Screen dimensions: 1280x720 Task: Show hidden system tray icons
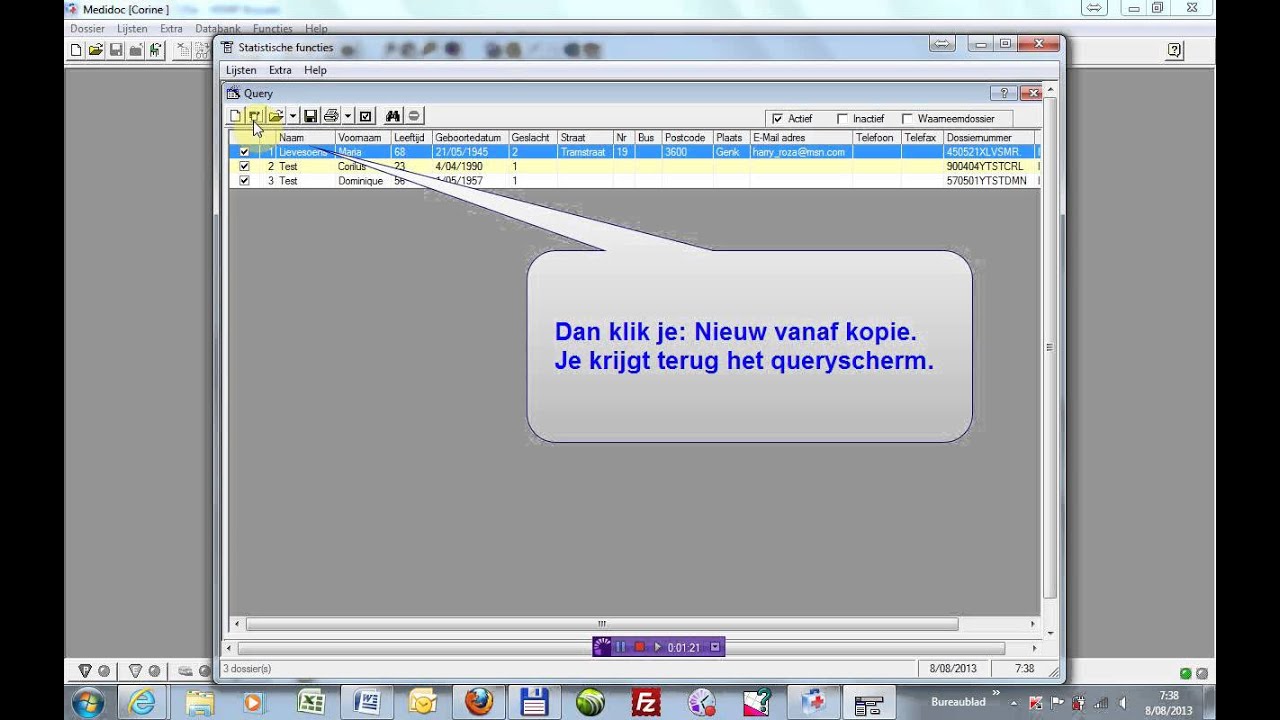1015,702
